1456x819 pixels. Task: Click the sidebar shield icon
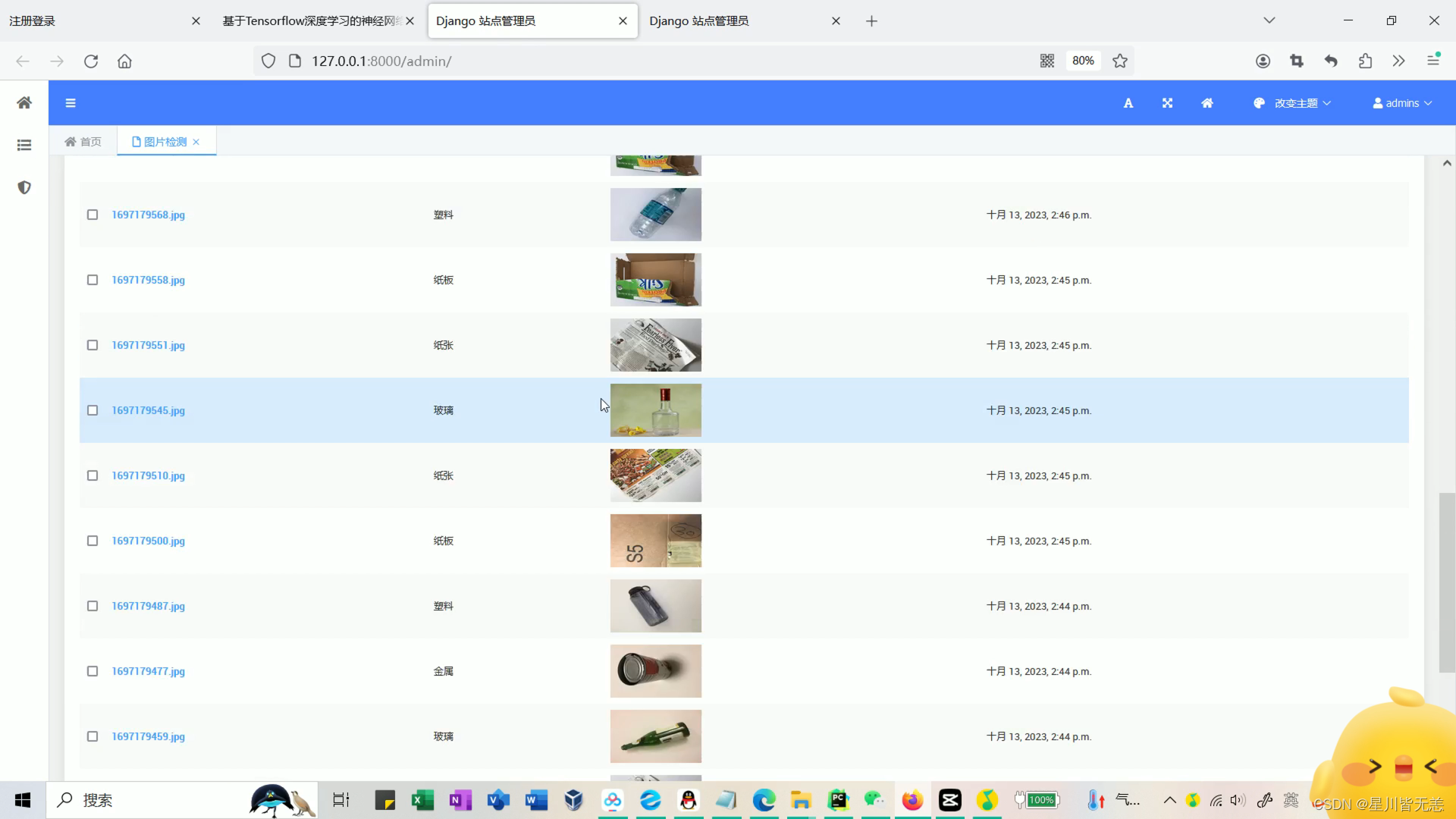click(x=24, y=187)
